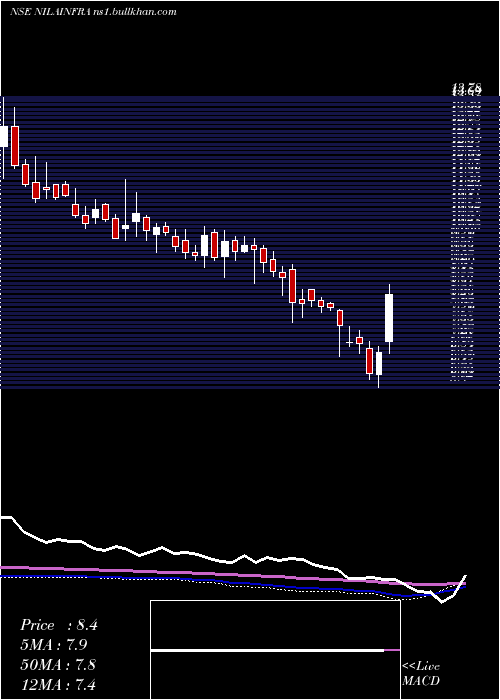Click the 'Price : 8.4' readout
The width and height of the screenshot is (500, 700).
pos(59,625)
